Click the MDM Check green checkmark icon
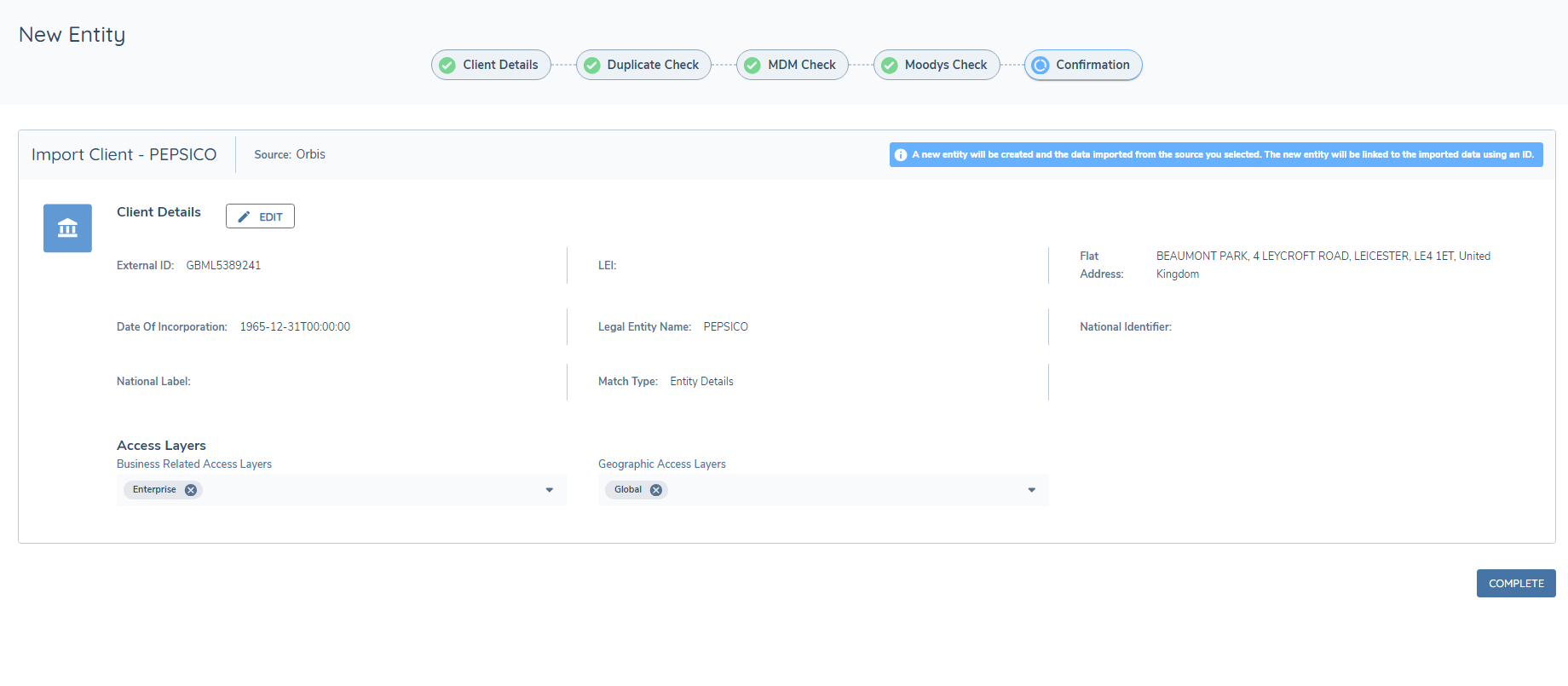This screenshot has height=686, width=1568. click(x=752, y=66)
